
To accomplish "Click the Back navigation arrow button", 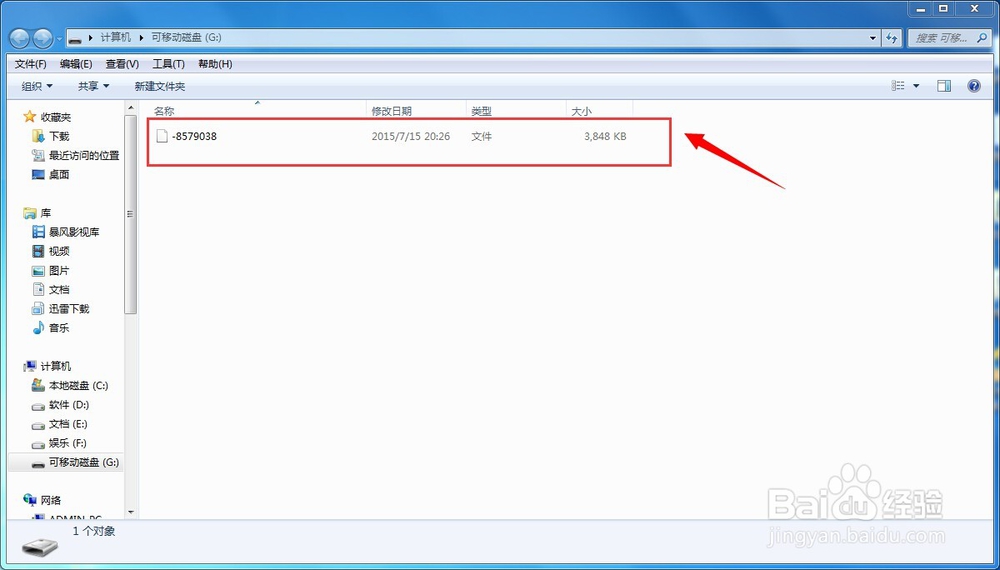I will click(x=19, y=38).
